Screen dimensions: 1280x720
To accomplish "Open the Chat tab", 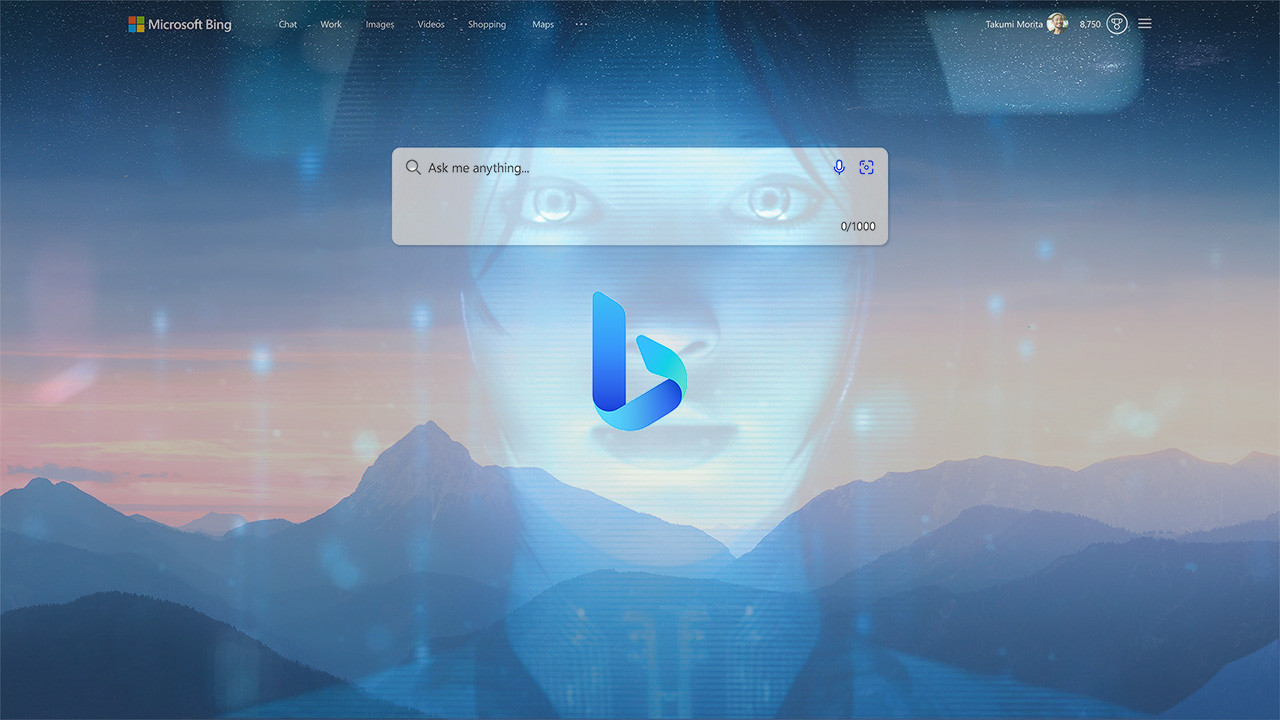I will pos(288,24).
